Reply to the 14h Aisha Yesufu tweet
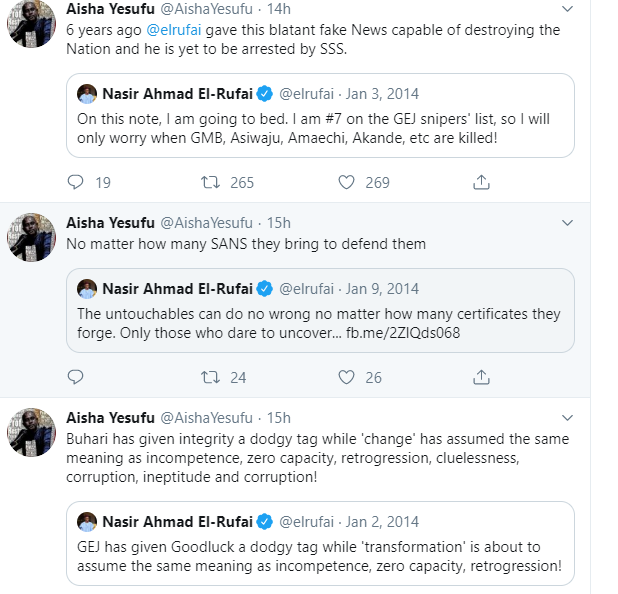The height and width of the screenshot is (594, 618). 75,182
